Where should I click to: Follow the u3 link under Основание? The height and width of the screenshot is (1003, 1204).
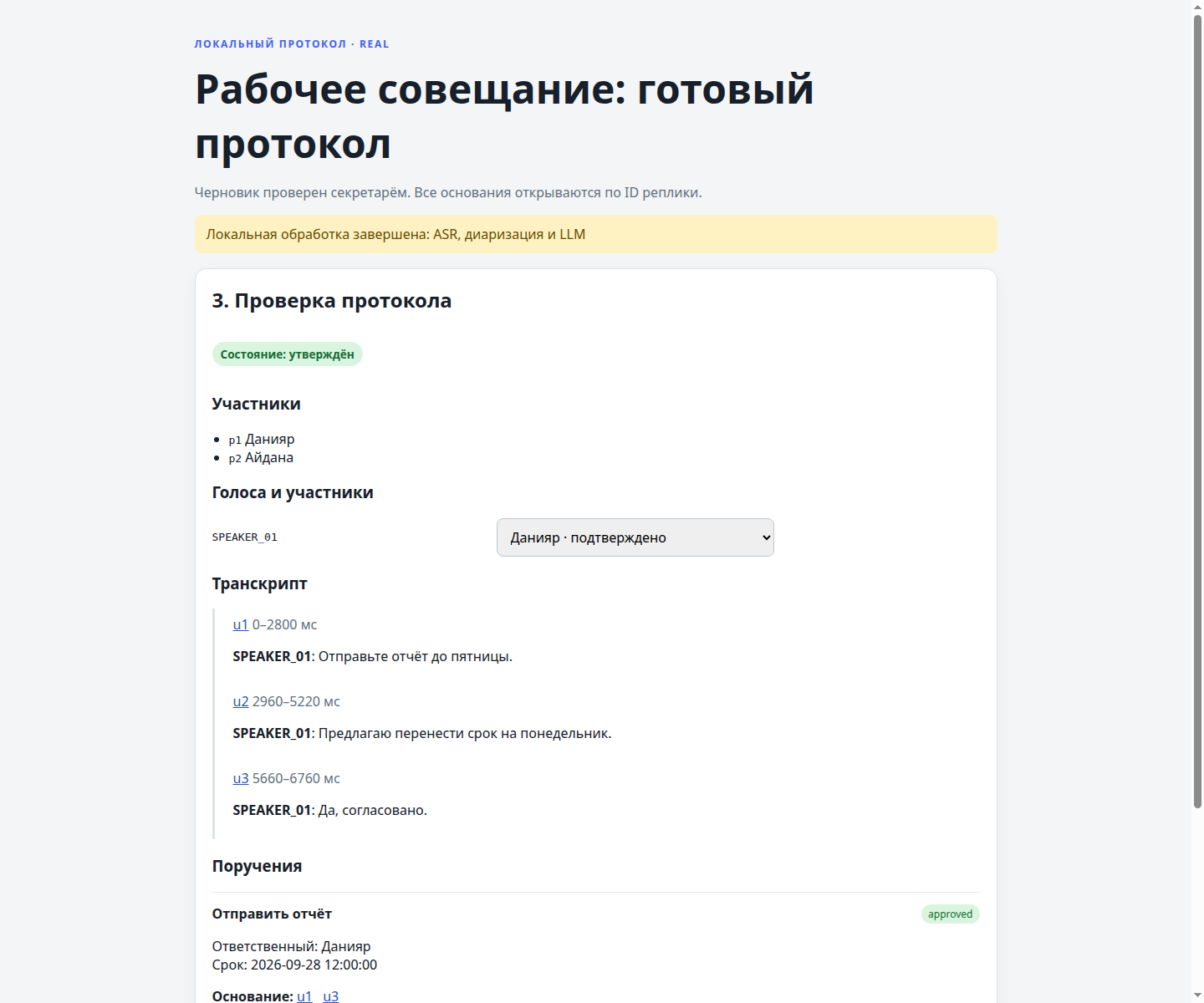coord(331,995)
